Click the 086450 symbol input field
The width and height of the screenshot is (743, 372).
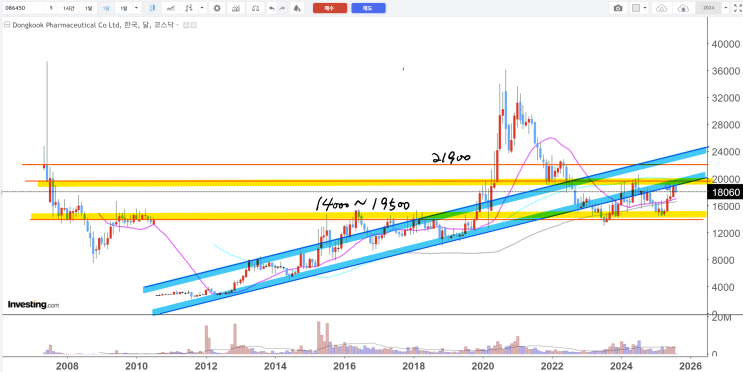coord(23,8)
